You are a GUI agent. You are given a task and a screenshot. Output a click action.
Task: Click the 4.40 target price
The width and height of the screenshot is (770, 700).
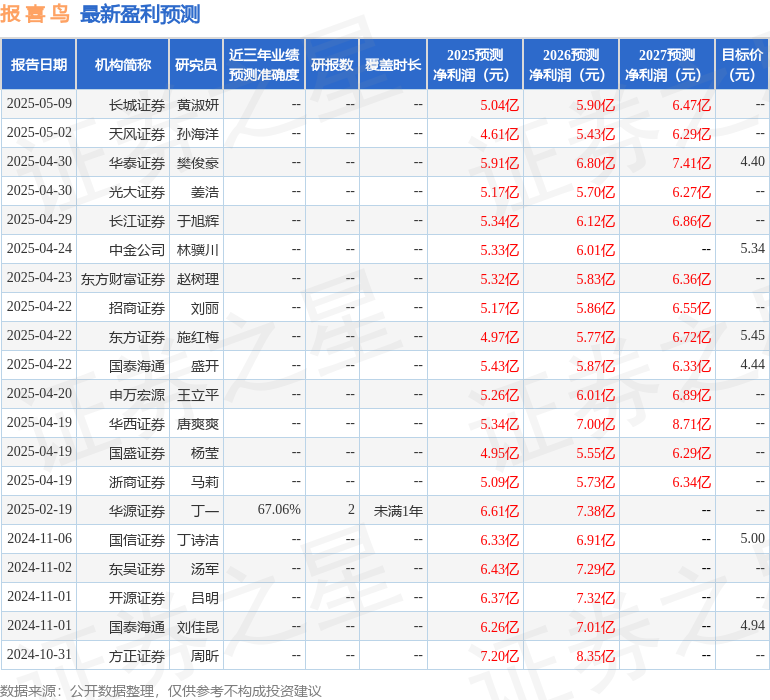pyautogui.click(x=752, y=161)
